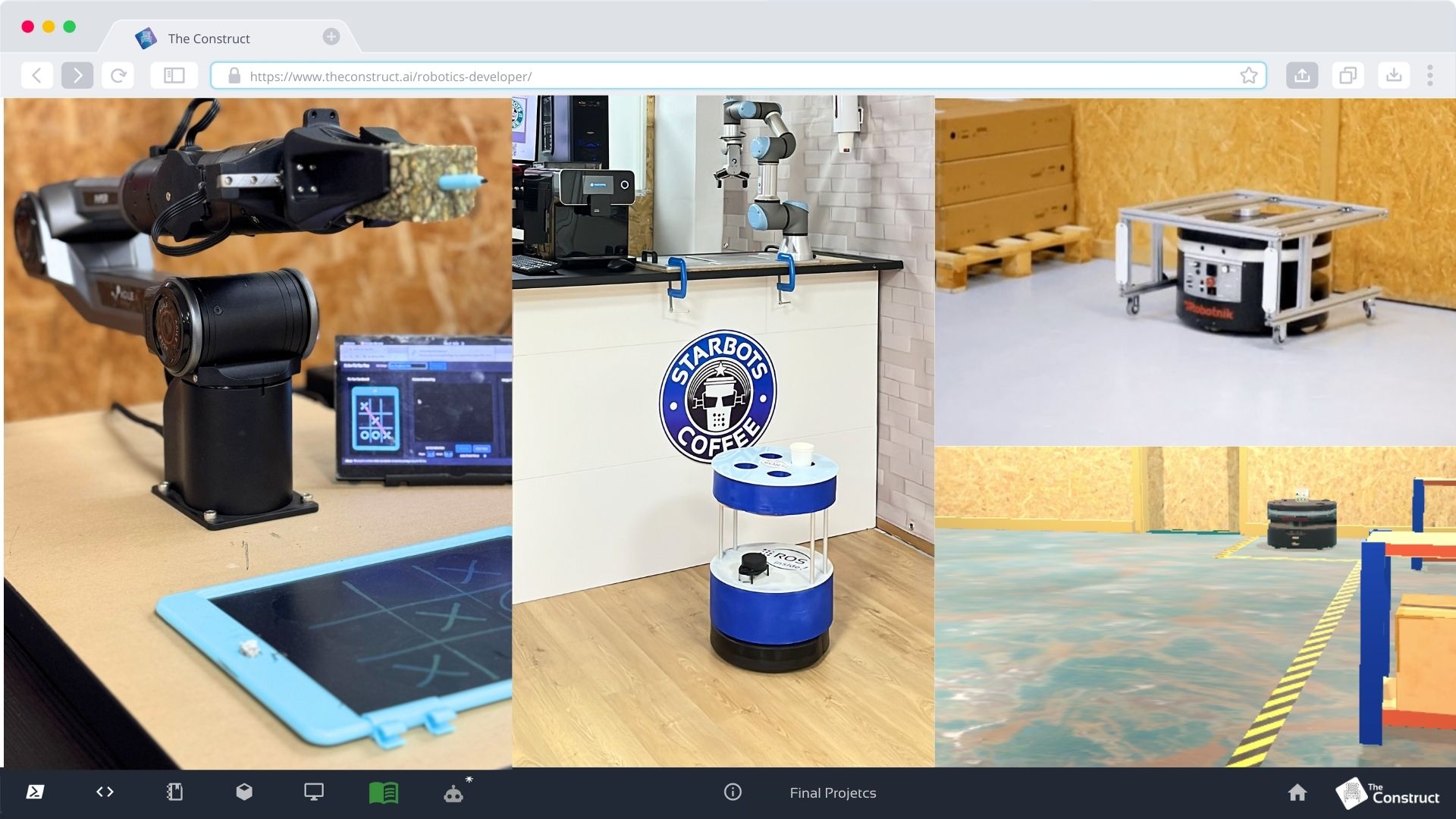1456x819 pixels.
Task: Toggle the browser sidebar panel
Action: point(174,75)
